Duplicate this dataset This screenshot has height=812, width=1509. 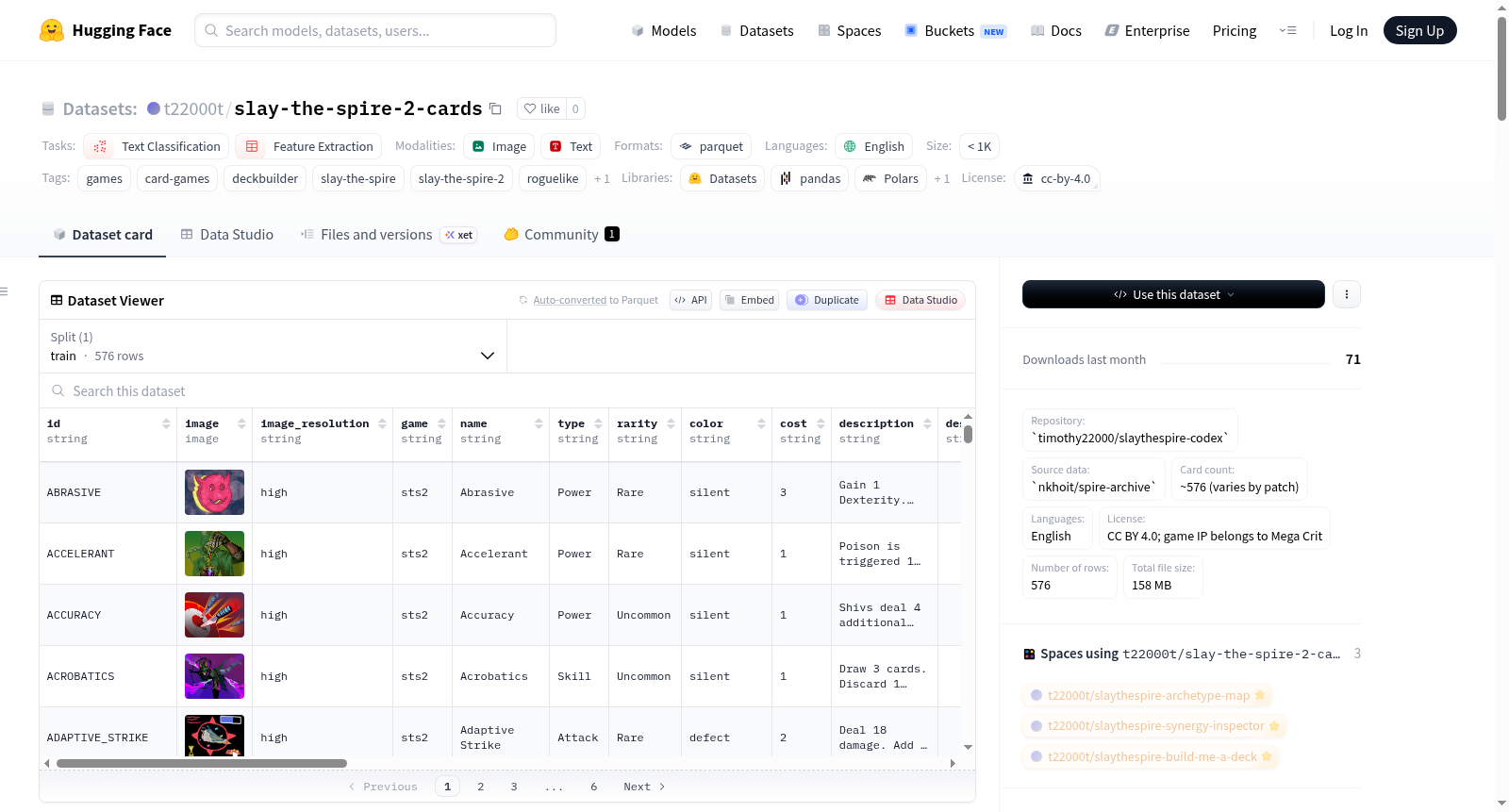point(826,300)
